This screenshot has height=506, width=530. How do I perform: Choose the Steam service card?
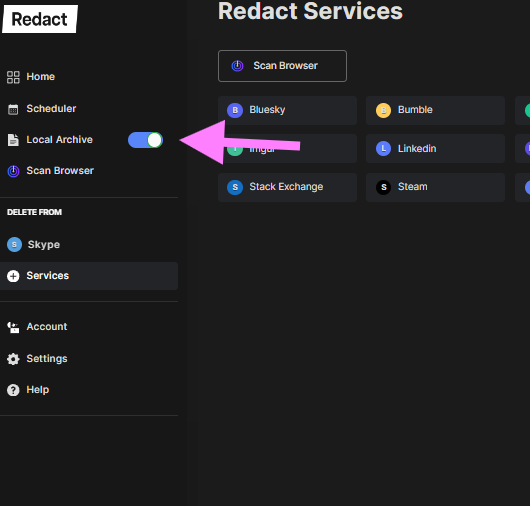tap(435, 187)
